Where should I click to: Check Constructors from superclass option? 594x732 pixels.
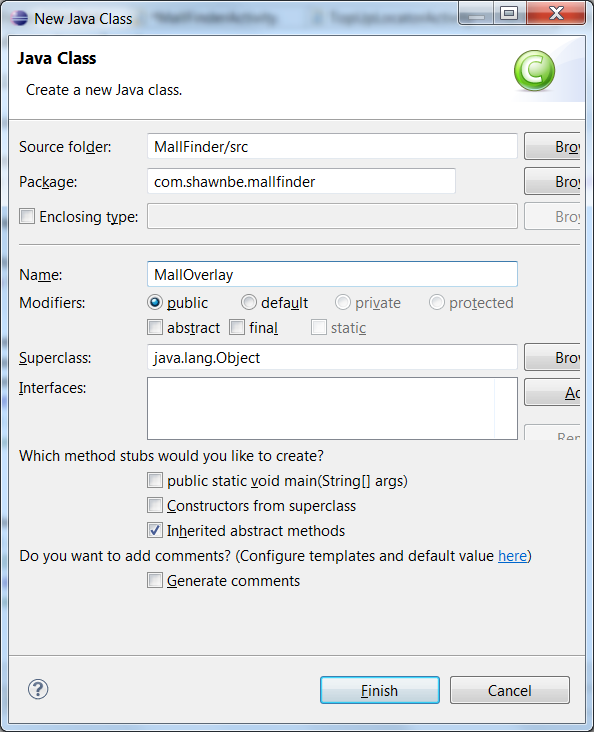point(155,505)
